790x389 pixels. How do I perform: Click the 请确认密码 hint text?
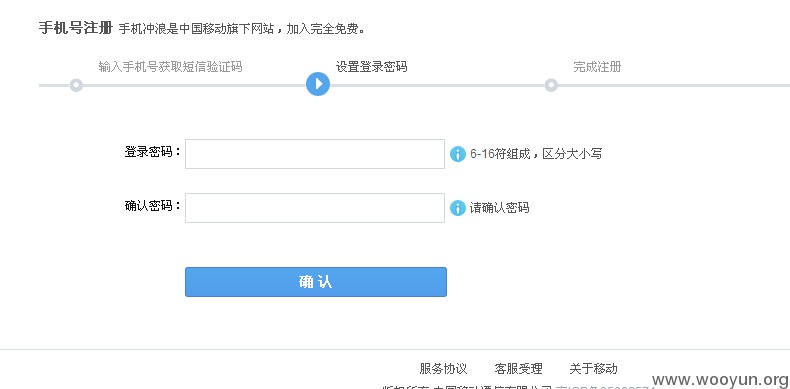coord(499,208)
